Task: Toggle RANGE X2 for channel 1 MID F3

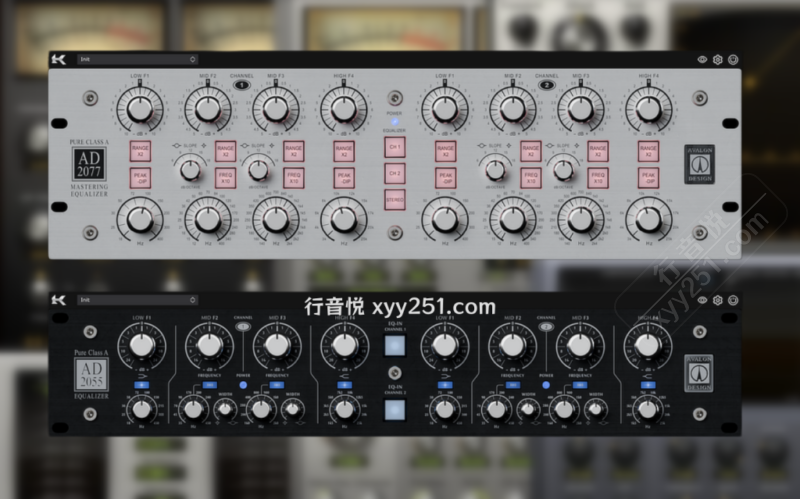Action: click(294, 152)
